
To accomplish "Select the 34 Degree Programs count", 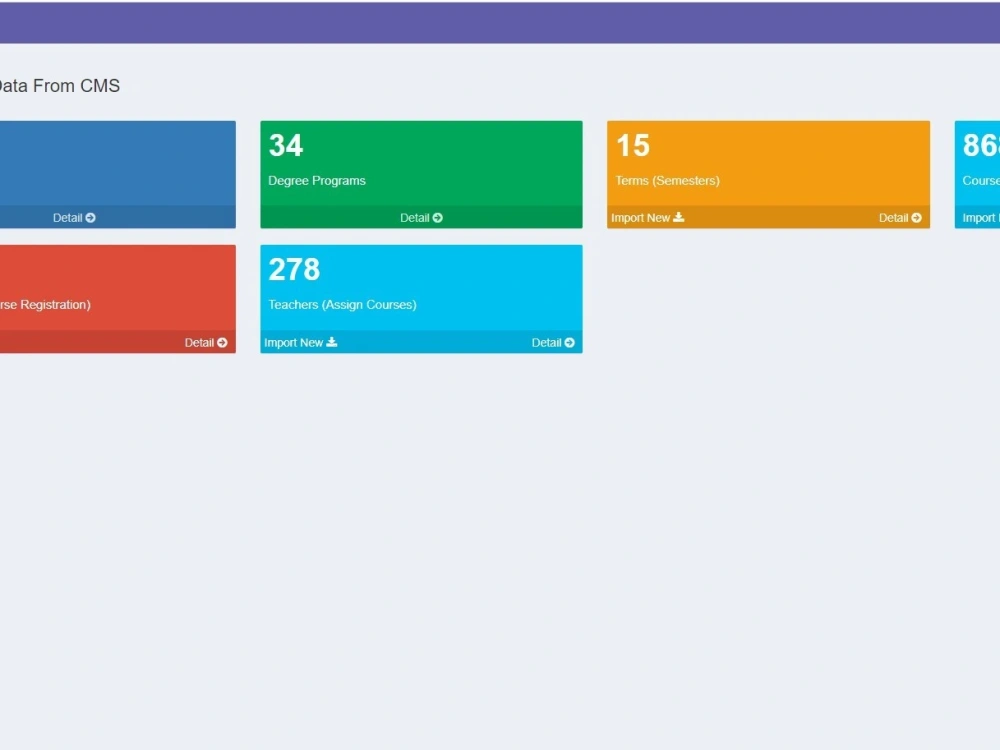I will [x=286, y=145].
